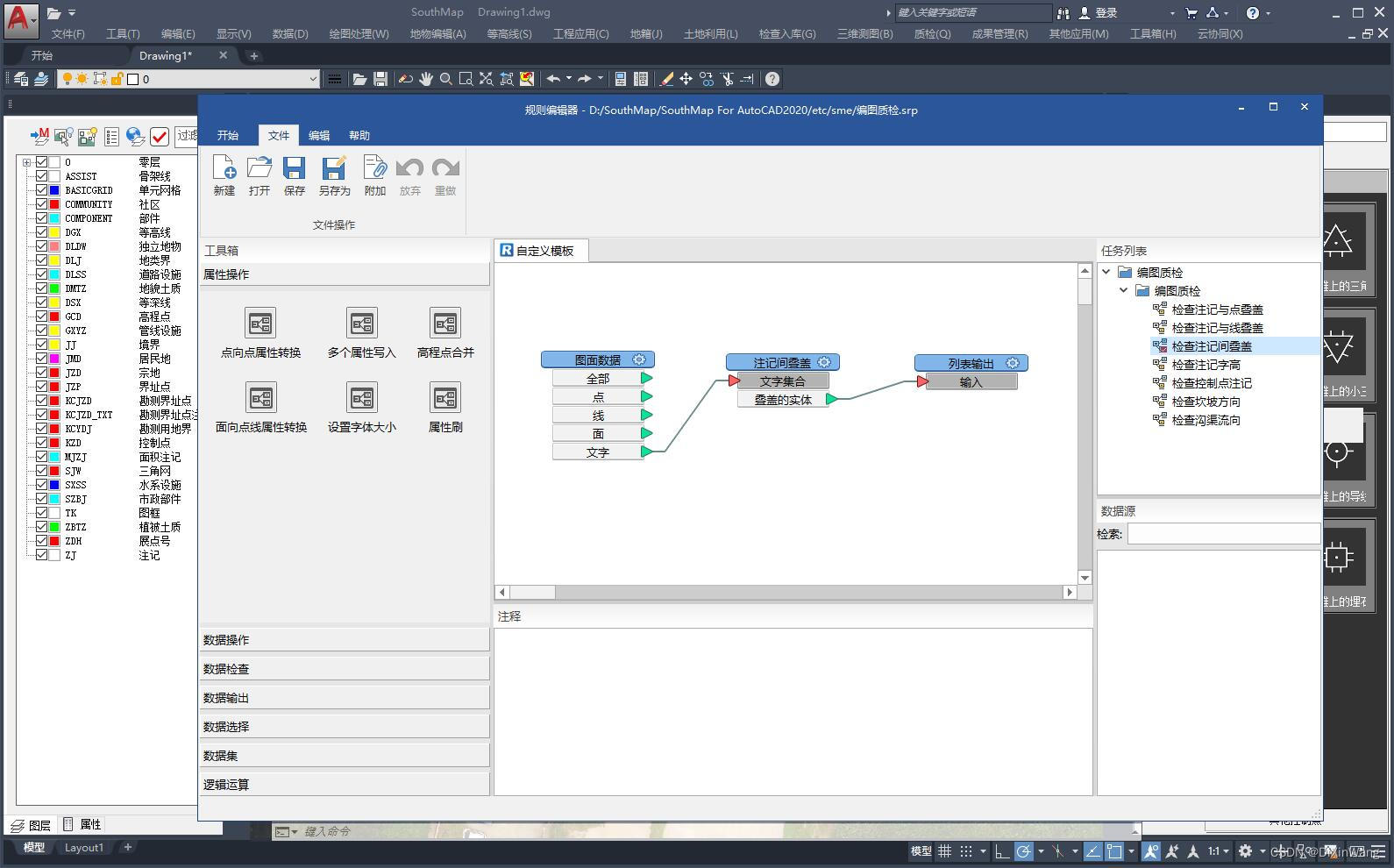
Task: Click the red input port of 文字集合
Action: [734, 381]
